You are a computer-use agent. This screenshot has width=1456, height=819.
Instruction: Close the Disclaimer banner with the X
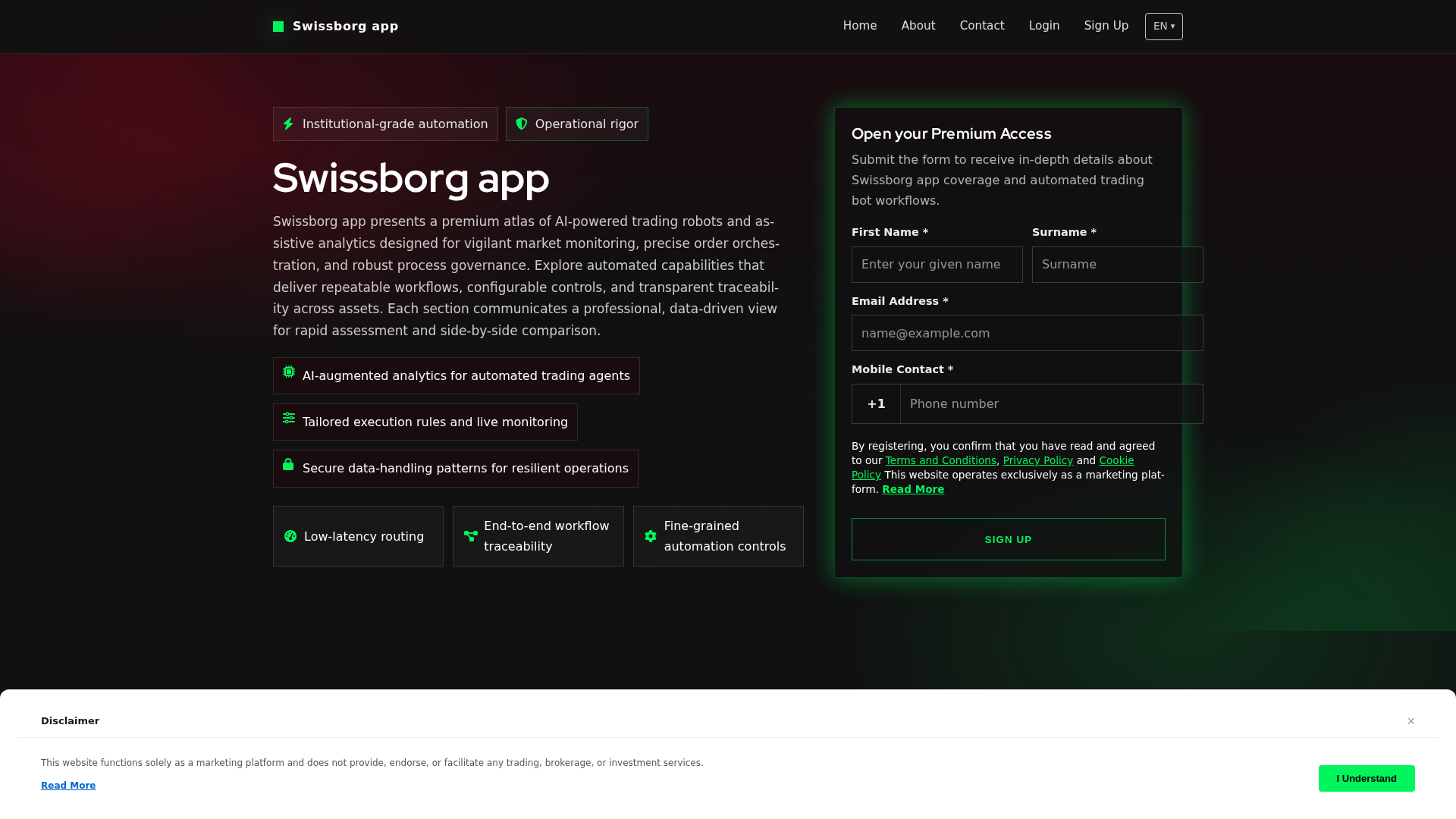1411,721
